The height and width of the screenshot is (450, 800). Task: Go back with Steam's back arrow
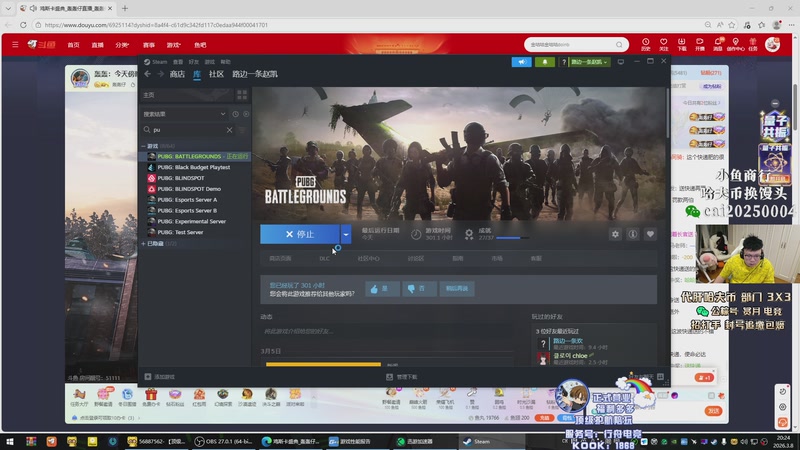pos(147,74)
